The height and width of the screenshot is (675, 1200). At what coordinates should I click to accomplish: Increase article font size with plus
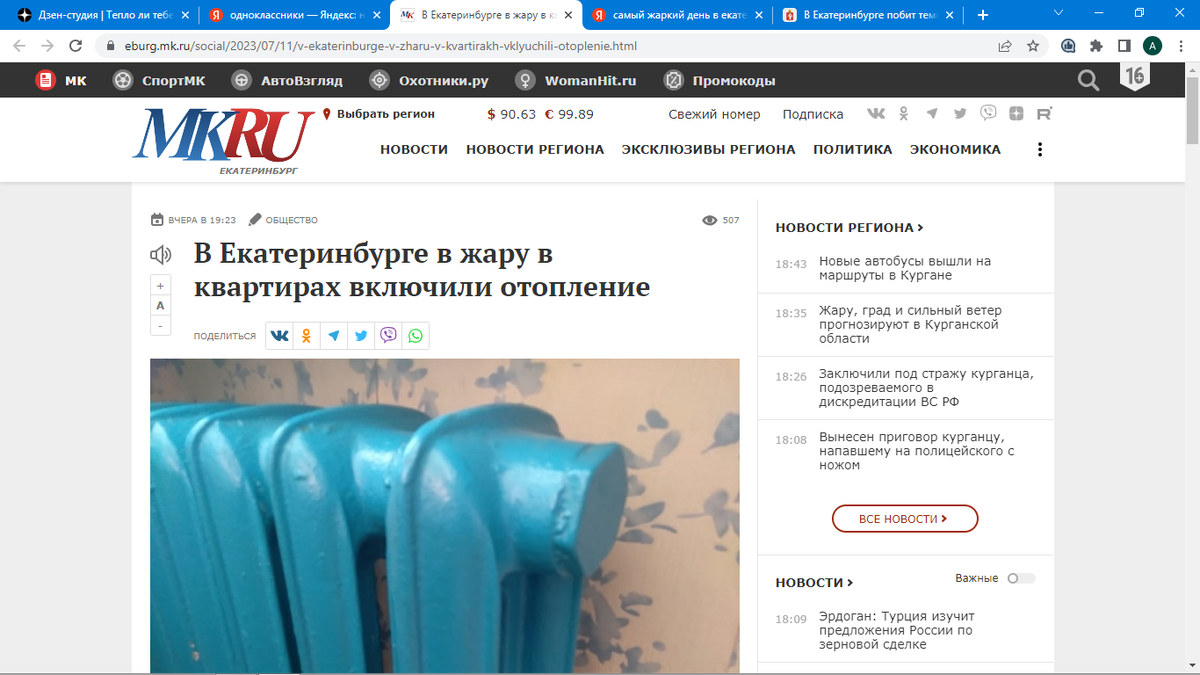tap(160, 285)
